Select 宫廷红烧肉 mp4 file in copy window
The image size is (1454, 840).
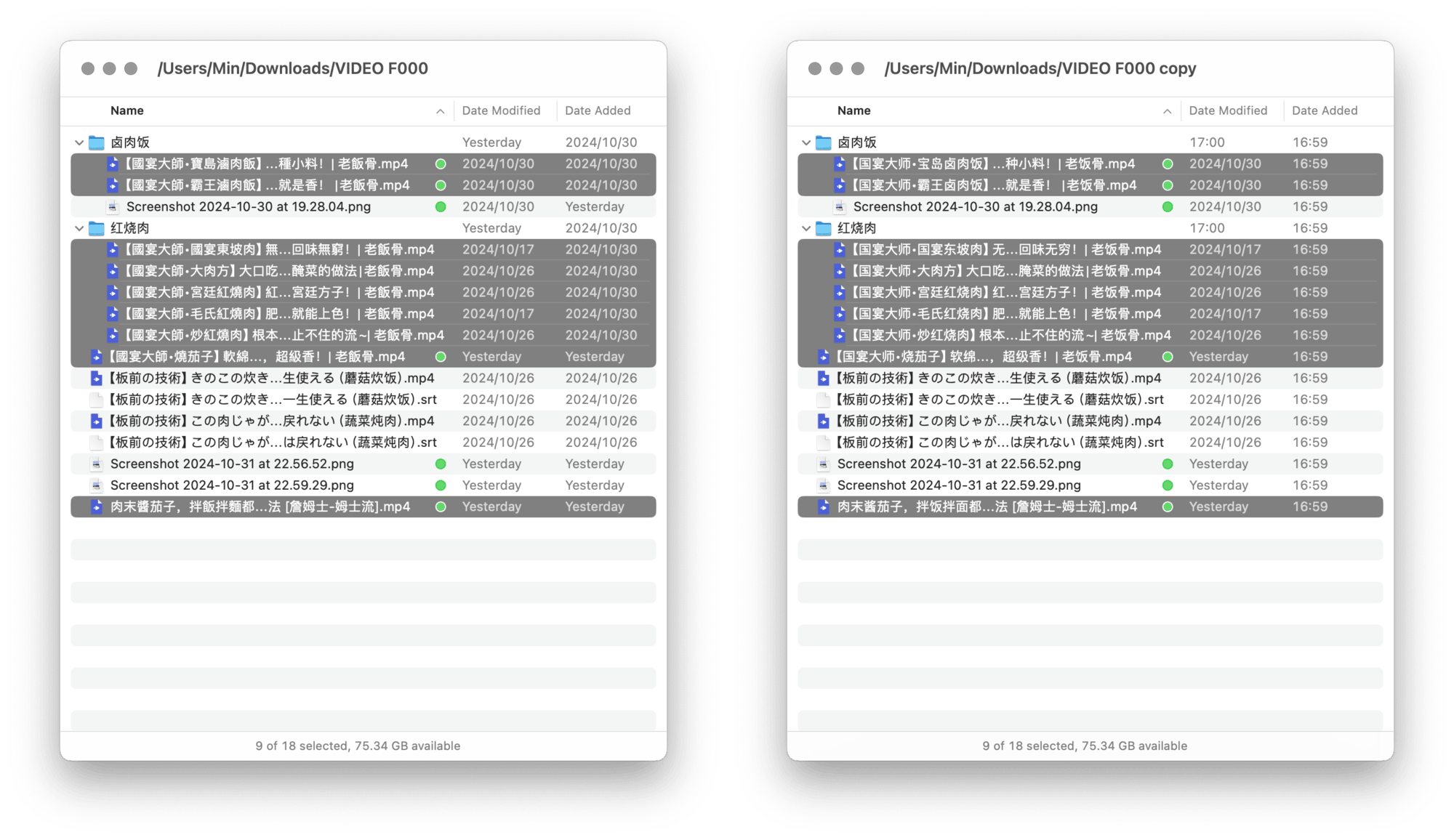(1090, 293)
